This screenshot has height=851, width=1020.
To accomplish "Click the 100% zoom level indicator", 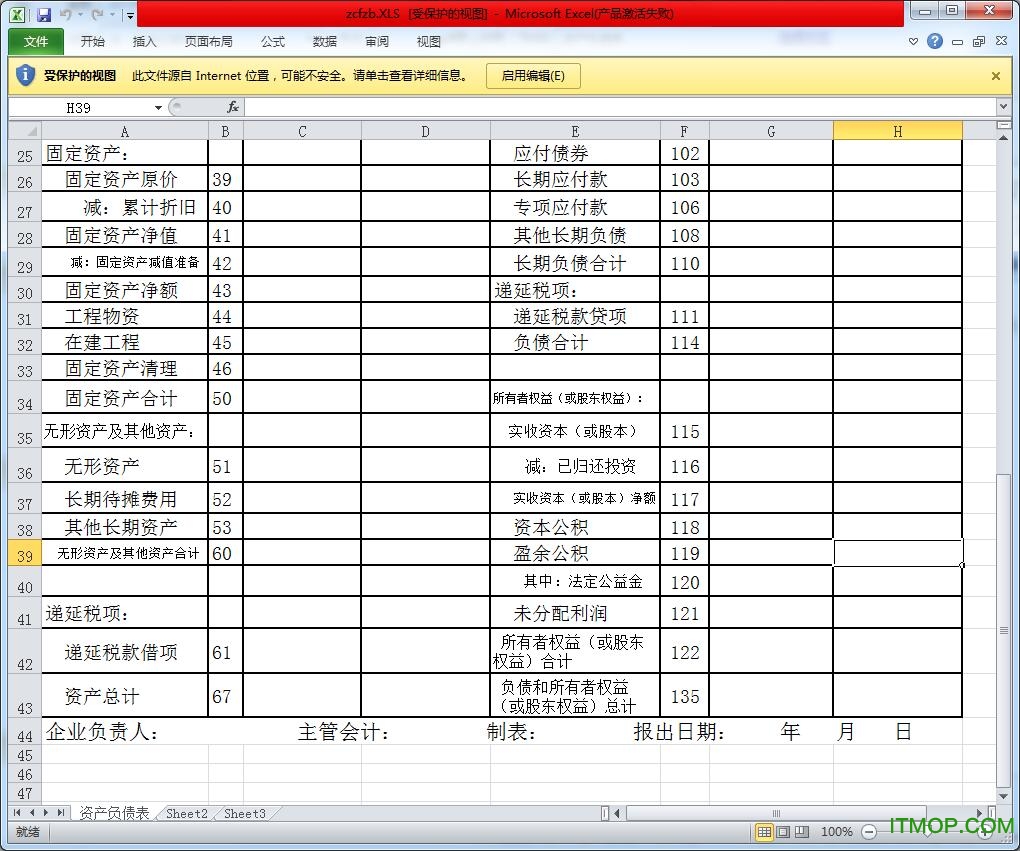I will tap(836, 832).
